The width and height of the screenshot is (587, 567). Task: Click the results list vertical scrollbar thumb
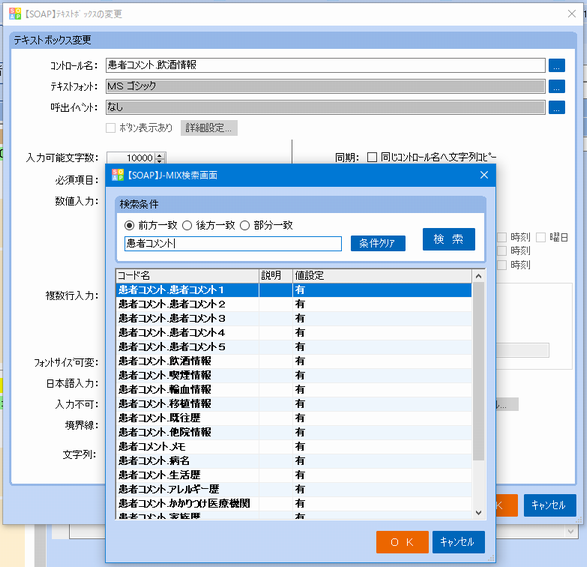tap(478, 371)
